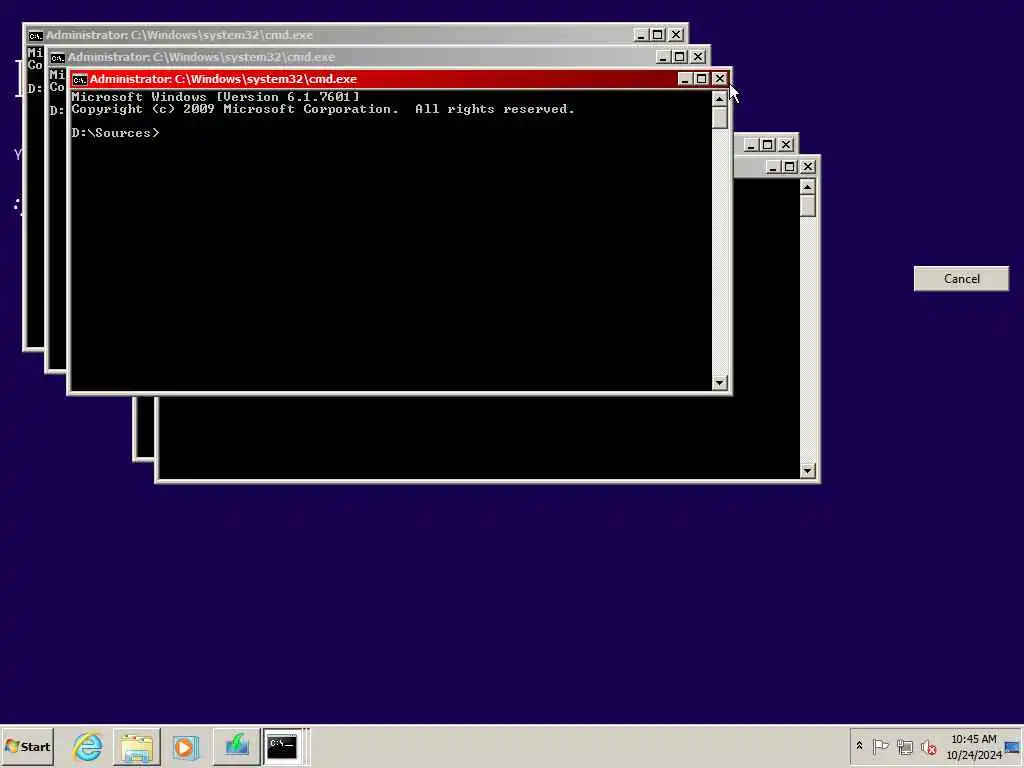Viewport: 1024px width, 768px height.
Task: Close the second background cmd window
Action: [x=697, y=57]
